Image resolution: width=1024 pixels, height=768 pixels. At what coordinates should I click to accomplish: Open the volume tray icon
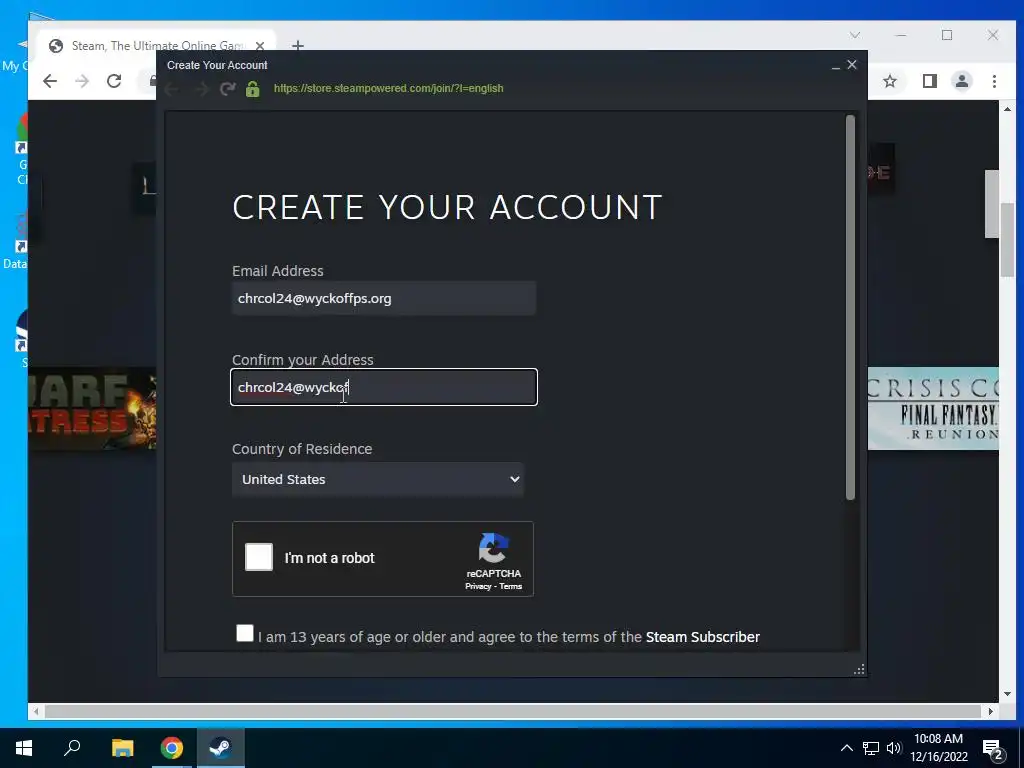pos(894,748)
